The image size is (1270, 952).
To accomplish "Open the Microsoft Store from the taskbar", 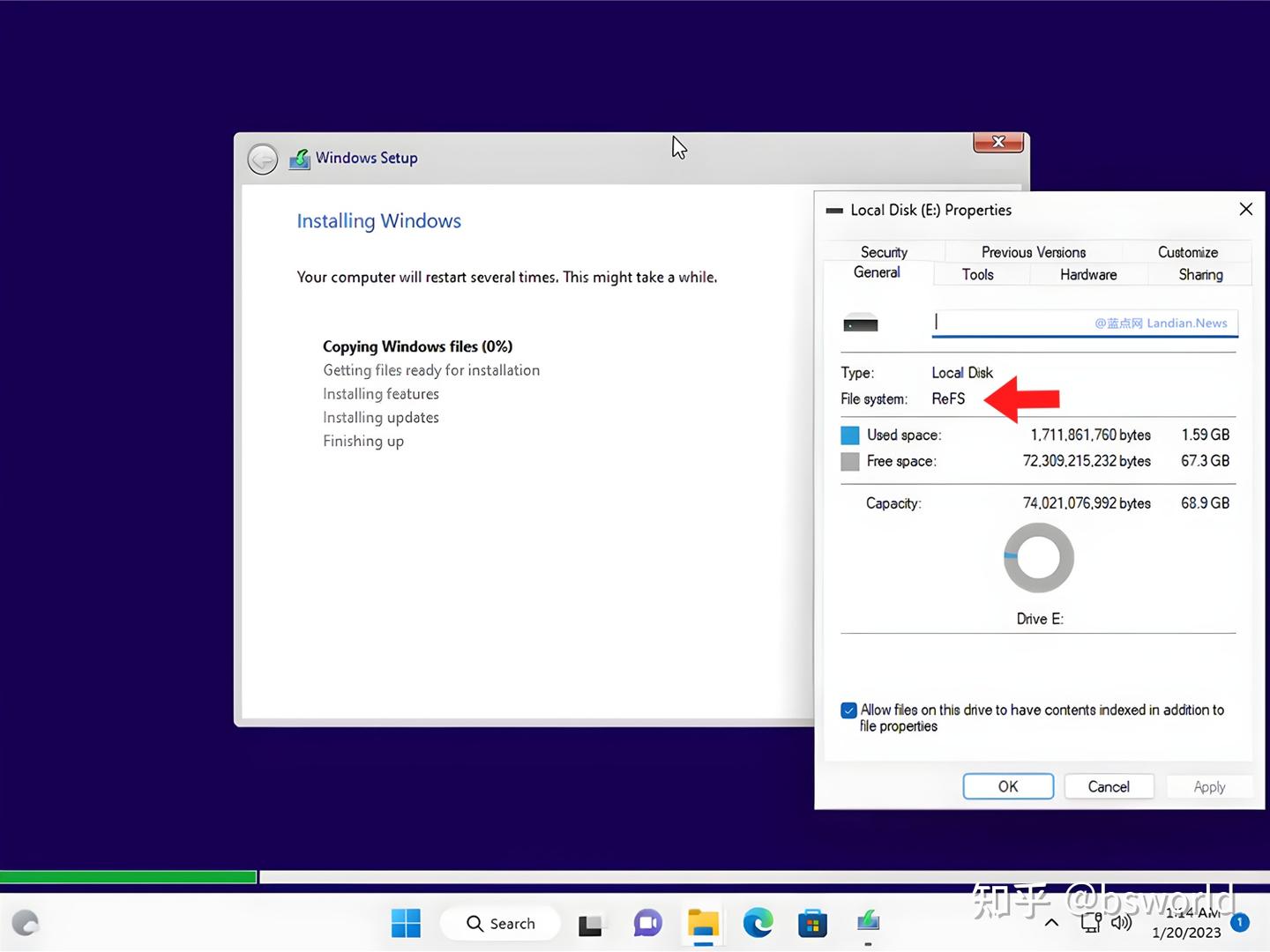I will point(812,923).
